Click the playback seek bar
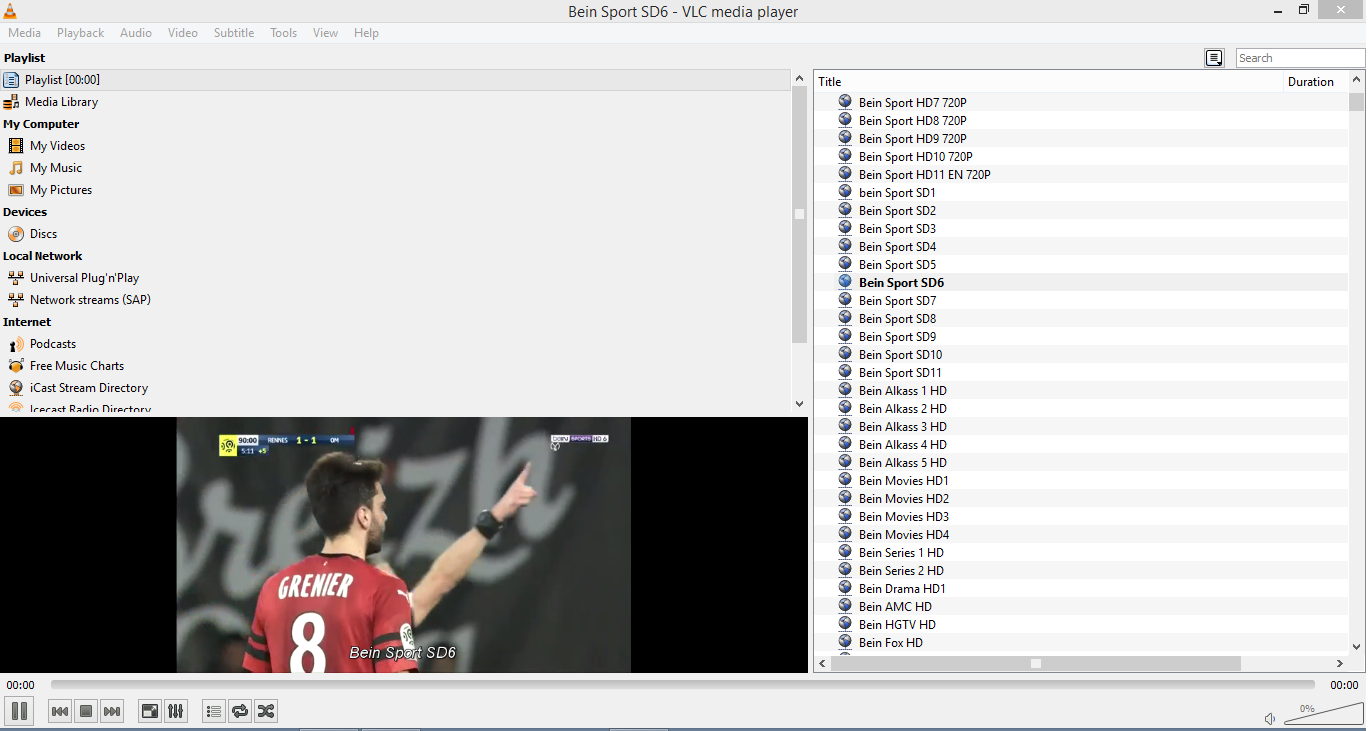 click(x=683, y=685)
